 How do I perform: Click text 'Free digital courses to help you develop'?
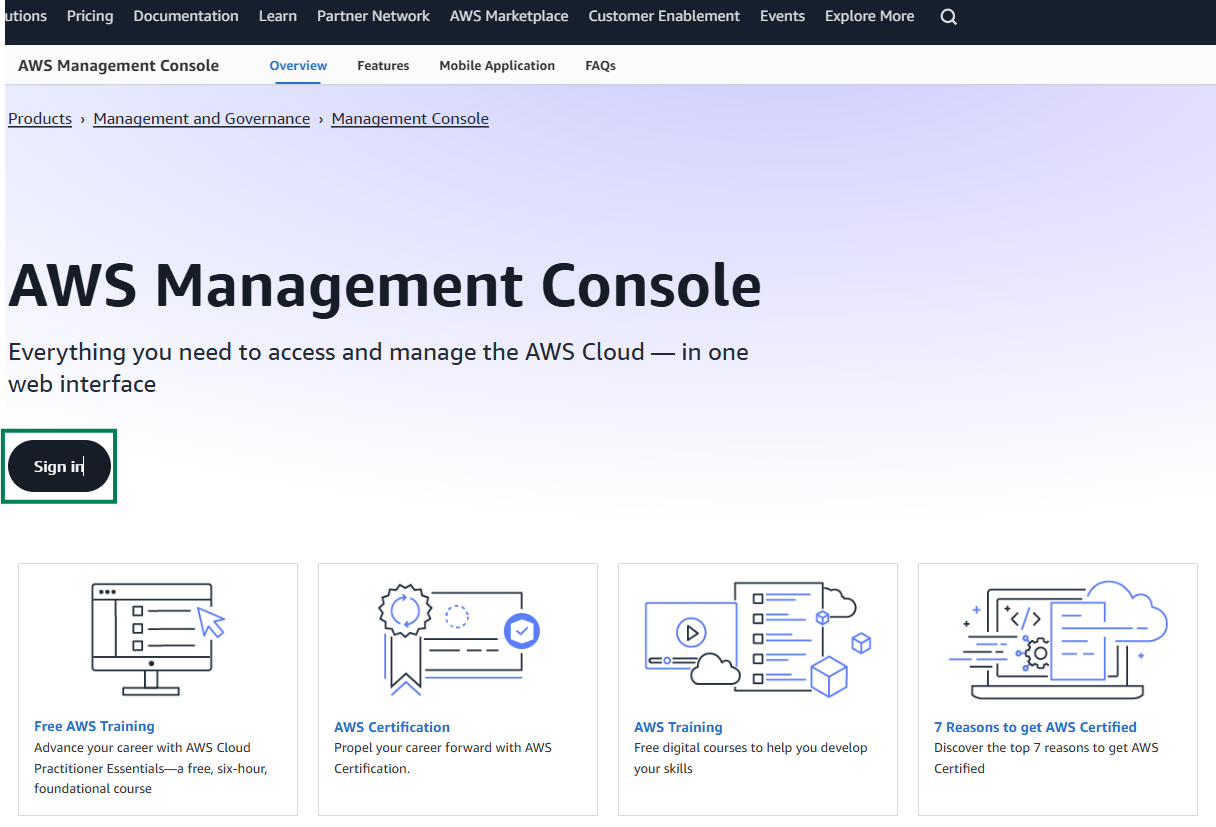tap(751, 748)
